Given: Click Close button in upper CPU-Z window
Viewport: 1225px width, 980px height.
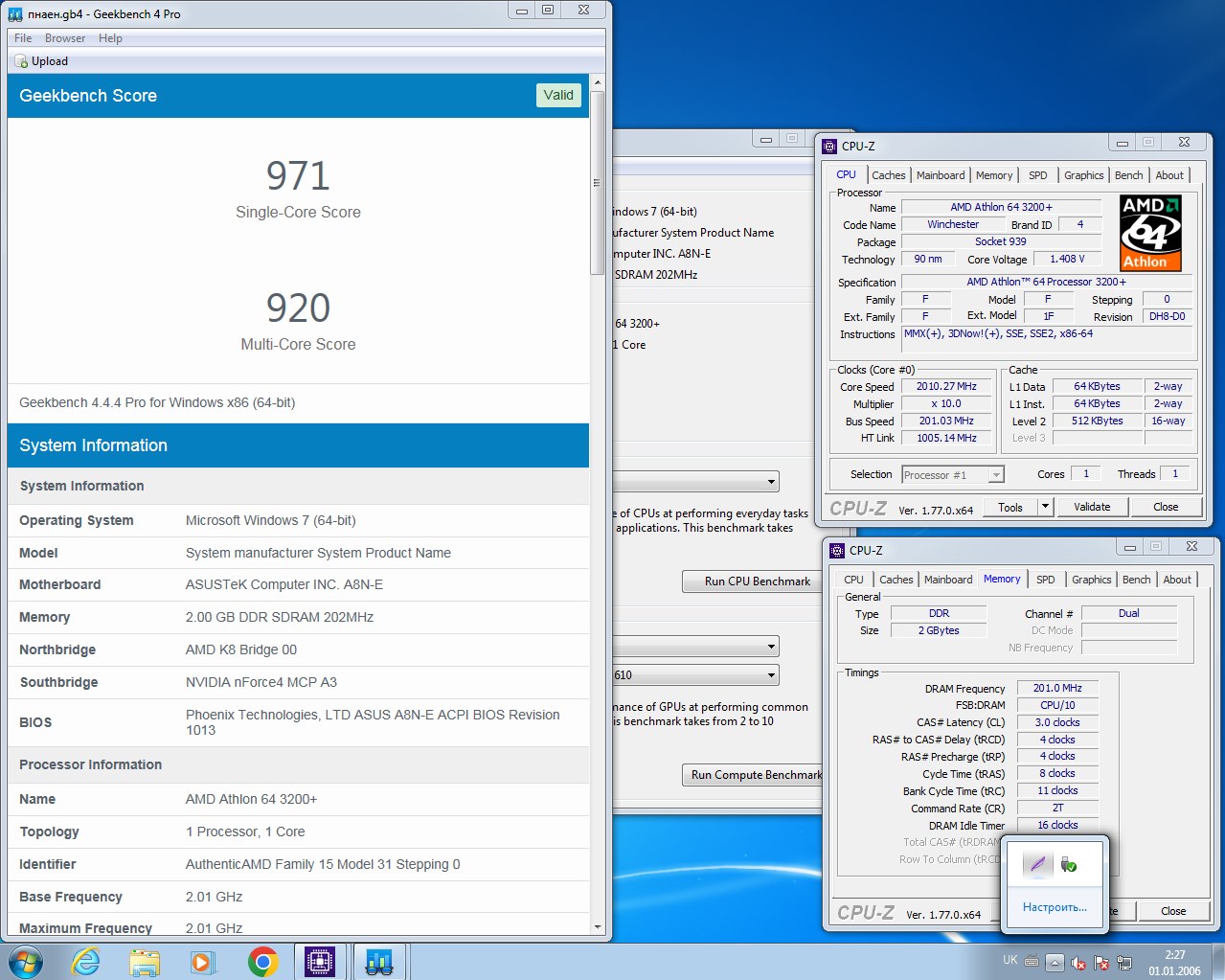Looking at the screenshot, I should coord(1166,507).
